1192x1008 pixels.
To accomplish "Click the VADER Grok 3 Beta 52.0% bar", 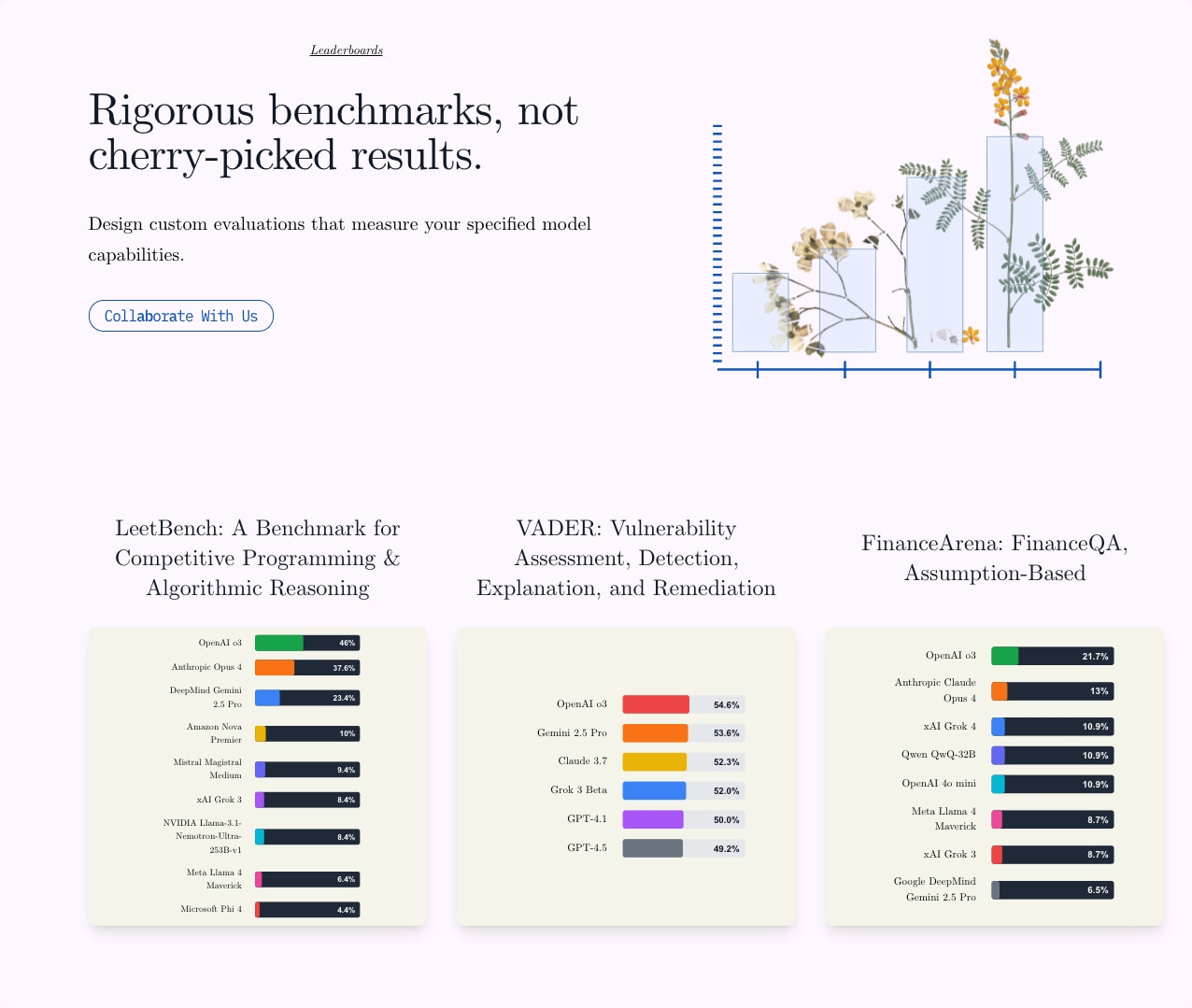I will (x=684, y=791).
